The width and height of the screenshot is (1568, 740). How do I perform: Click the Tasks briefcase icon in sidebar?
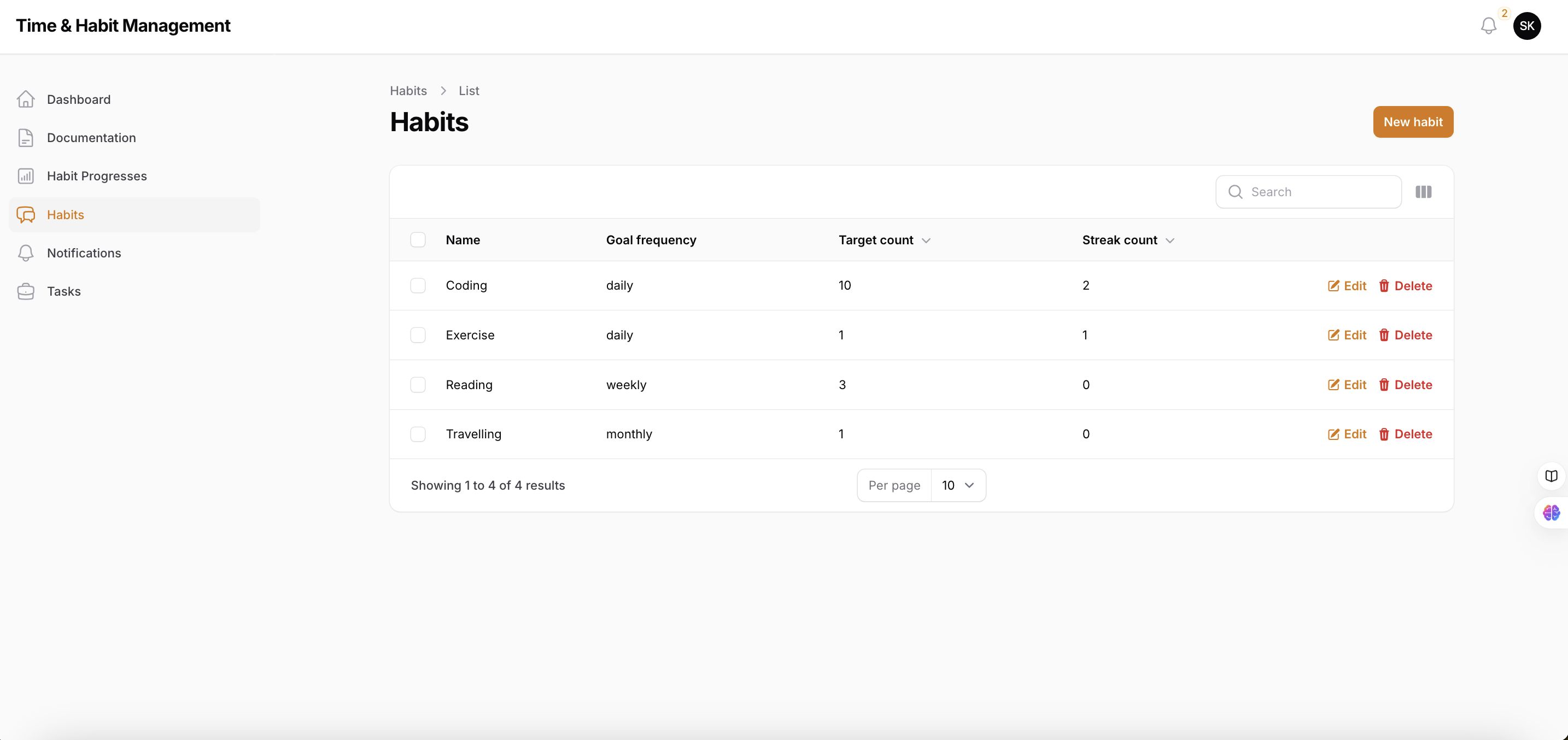pos(26,291)
